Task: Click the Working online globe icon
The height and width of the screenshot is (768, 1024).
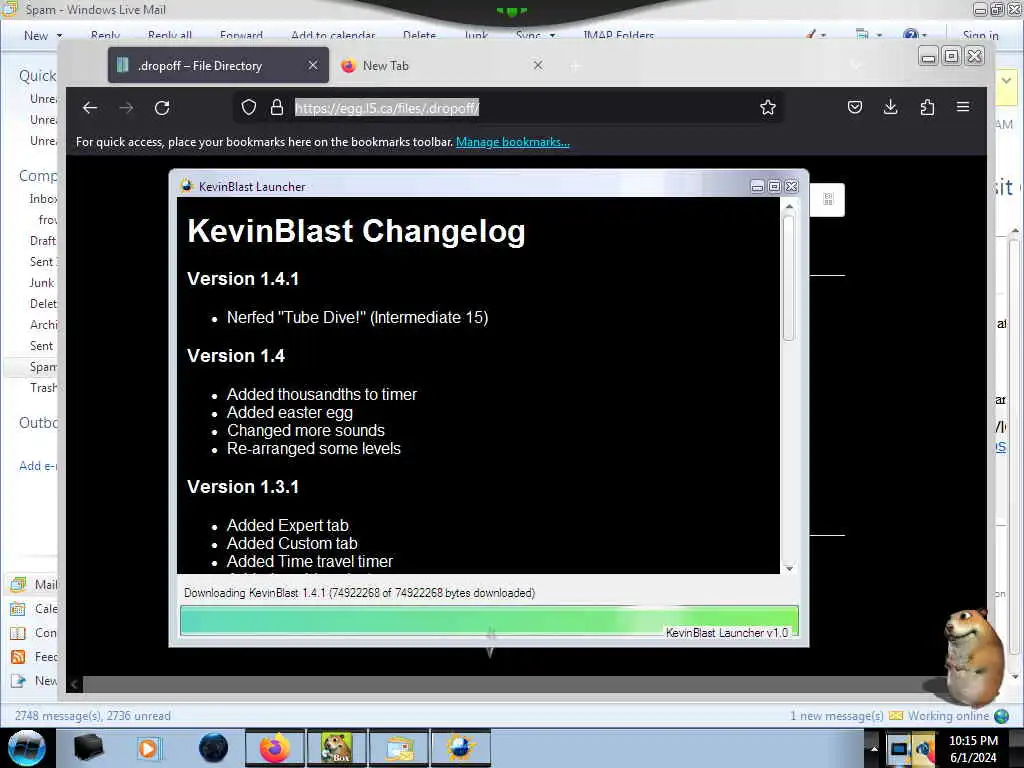Action: [x=1001, y=716]
